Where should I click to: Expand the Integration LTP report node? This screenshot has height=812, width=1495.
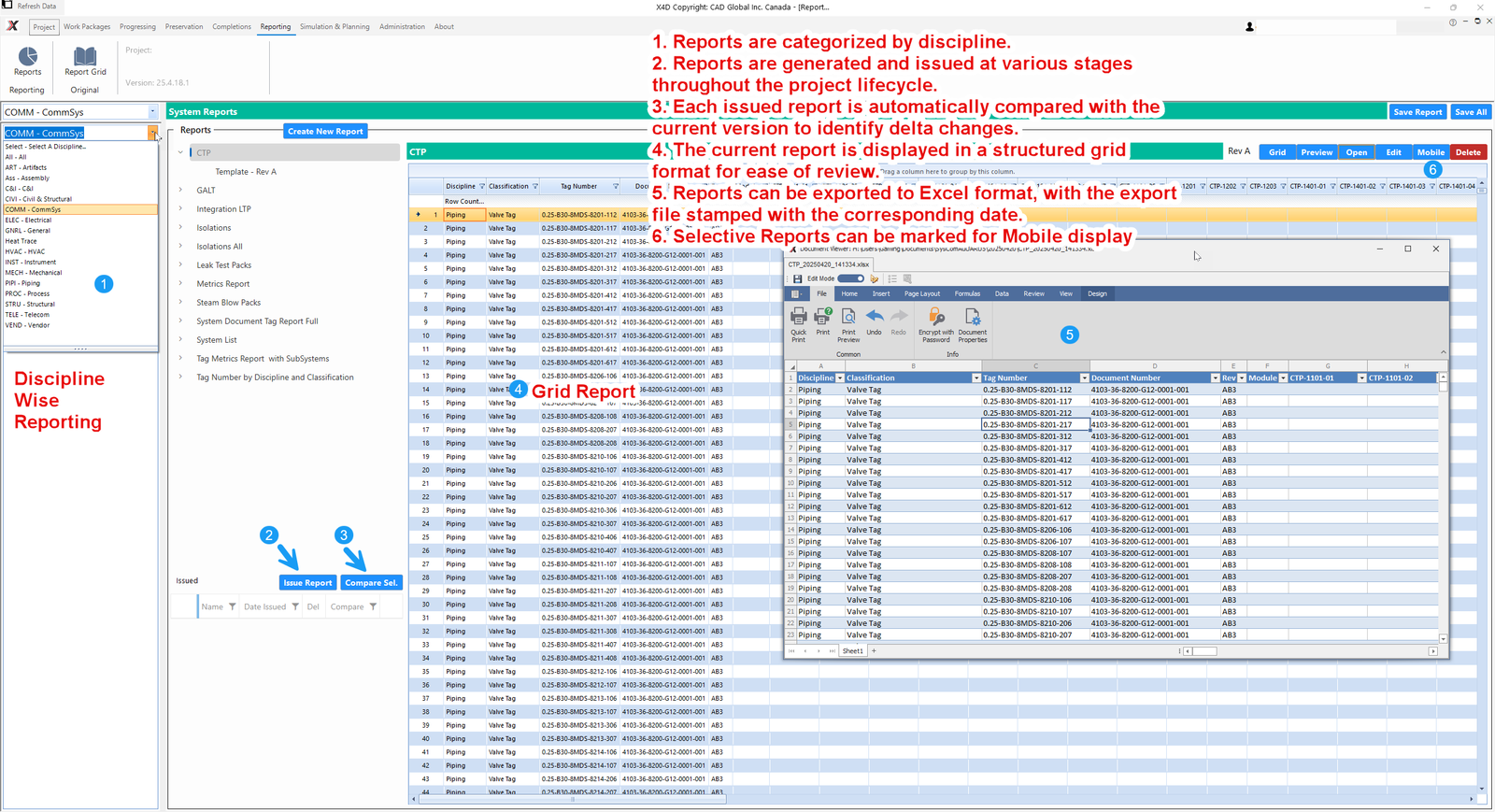coord(180,208)
